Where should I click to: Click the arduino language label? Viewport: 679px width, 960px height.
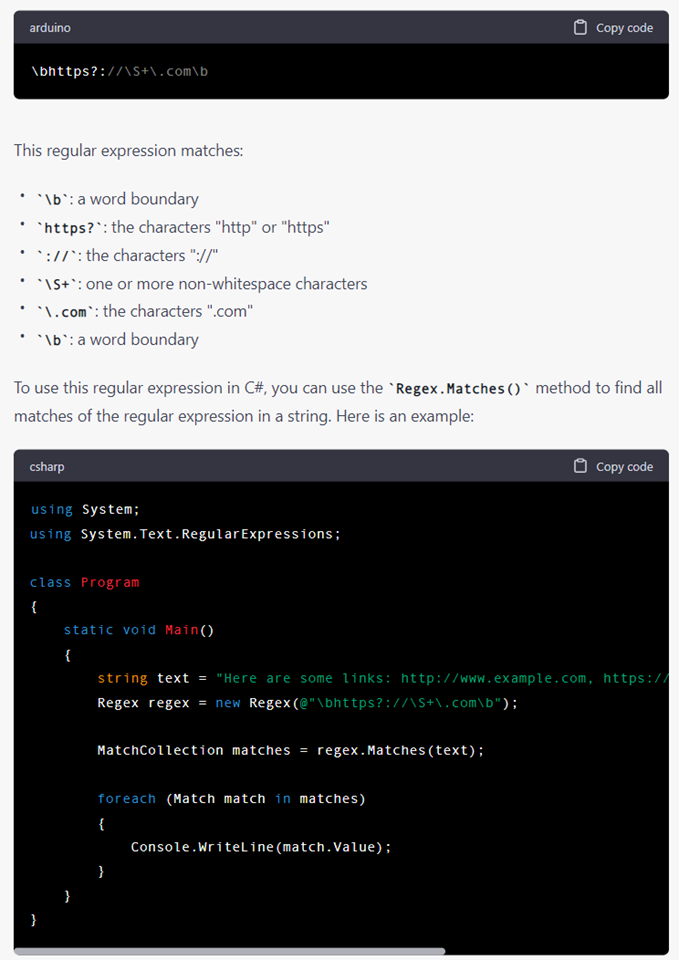point(49,28)
